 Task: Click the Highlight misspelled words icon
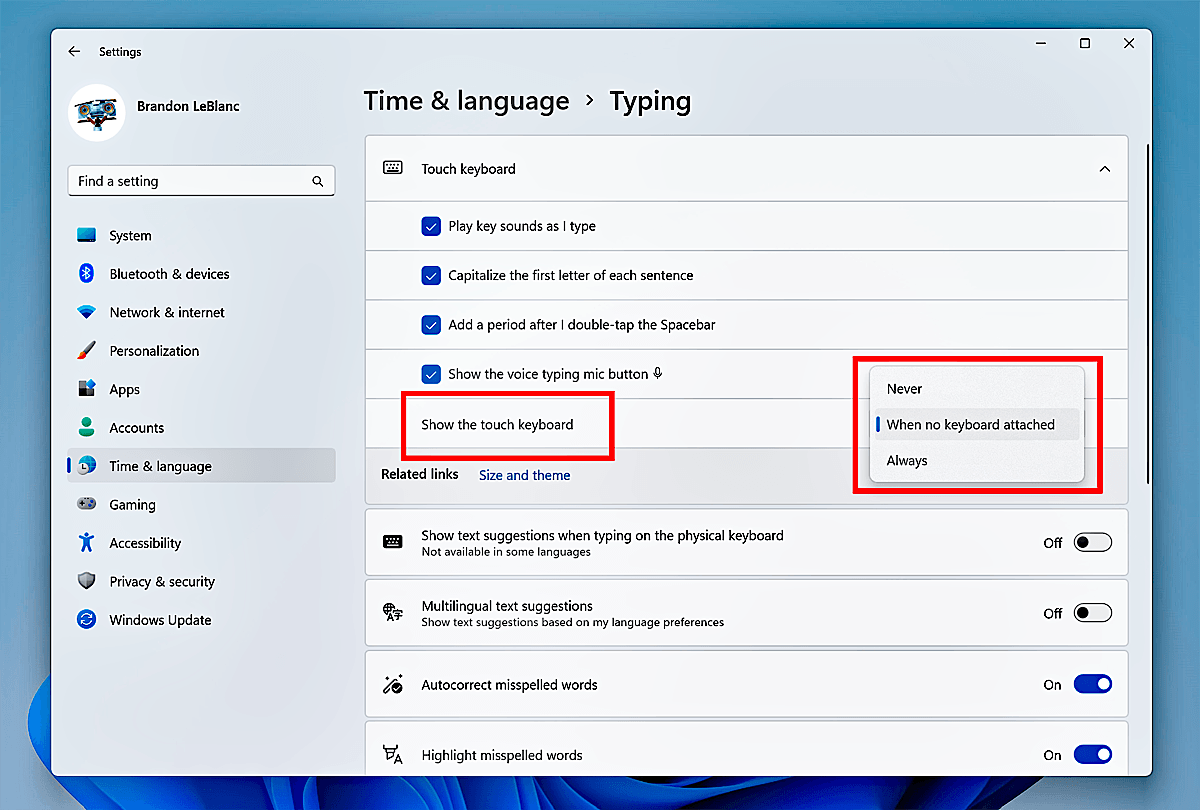[393, 755]
